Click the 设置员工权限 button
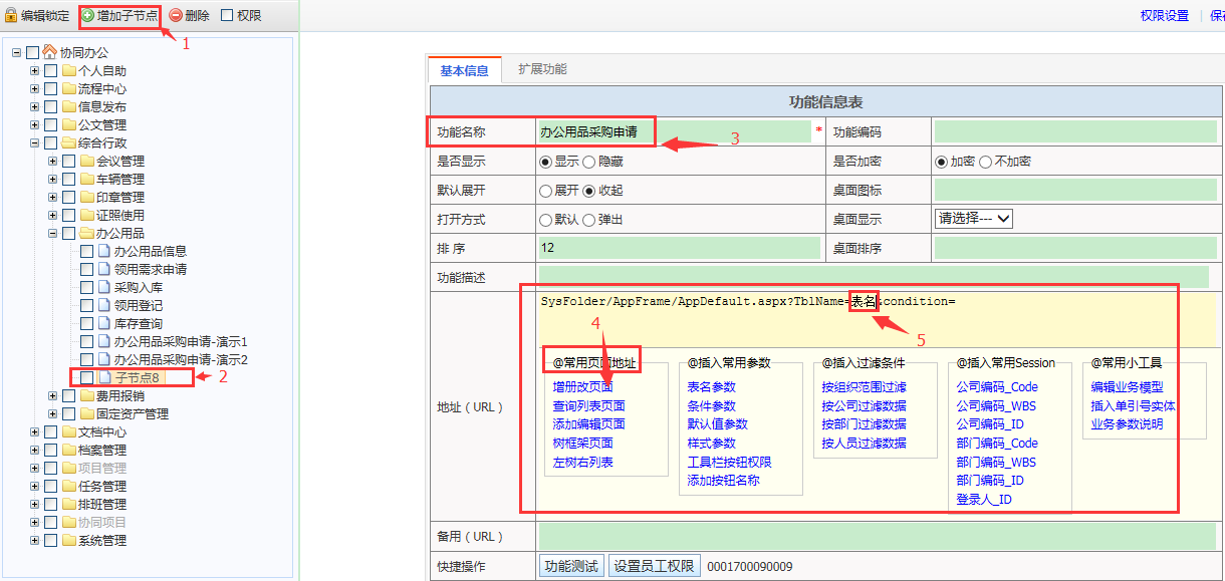Viewport: 1225px width, 581px height. click(x=655, y=566)
